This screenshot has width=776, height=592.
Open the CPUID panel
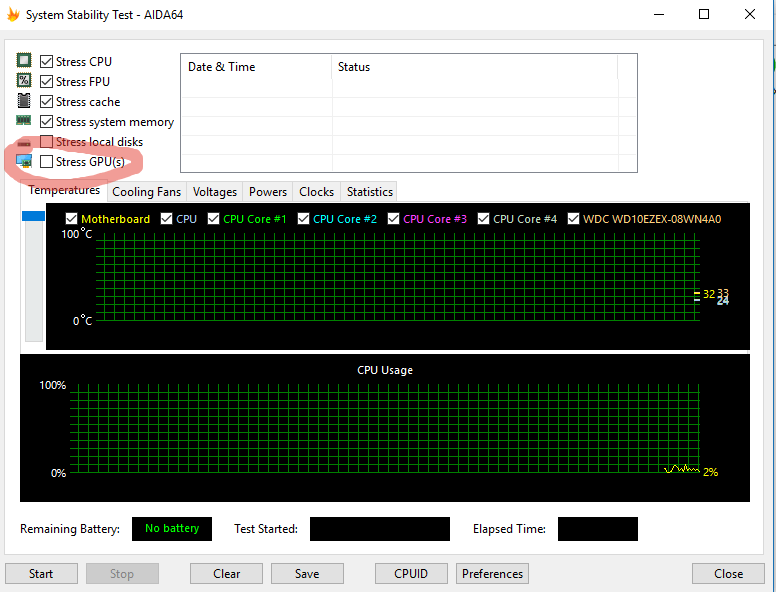coord(411,574)
